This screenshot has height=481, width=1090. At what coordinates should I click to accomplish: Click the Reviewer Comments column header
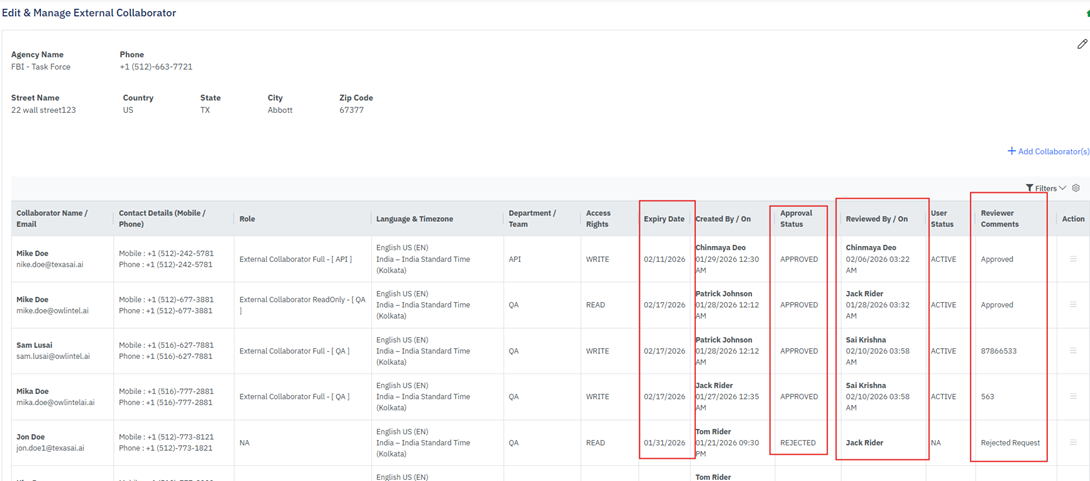(x=998, y=219)
